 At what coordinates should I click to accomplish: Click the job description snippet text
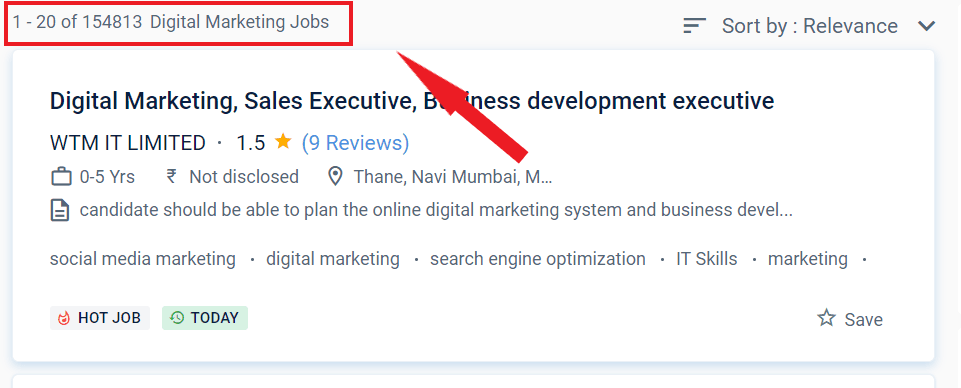(436, 210)
